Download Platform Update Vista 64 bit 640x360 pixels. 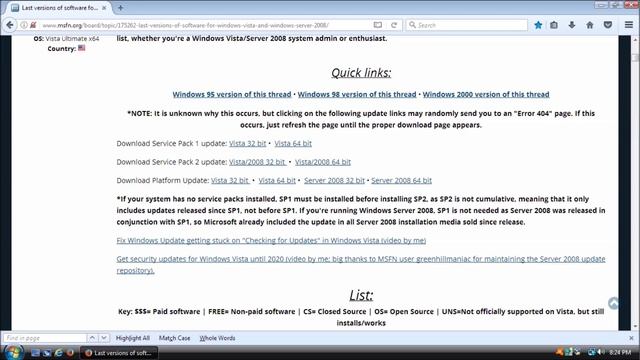[x=277, y=180]
